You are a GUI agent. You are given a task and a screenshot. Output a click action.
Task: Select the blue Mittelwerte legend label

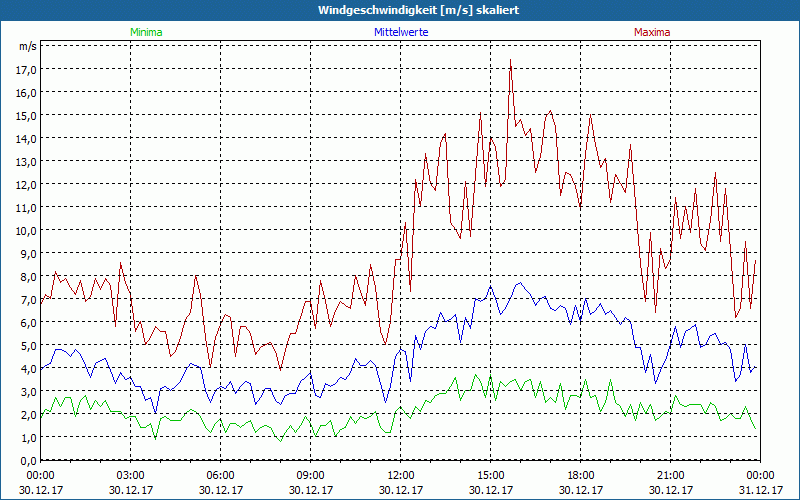click(400, 32)
